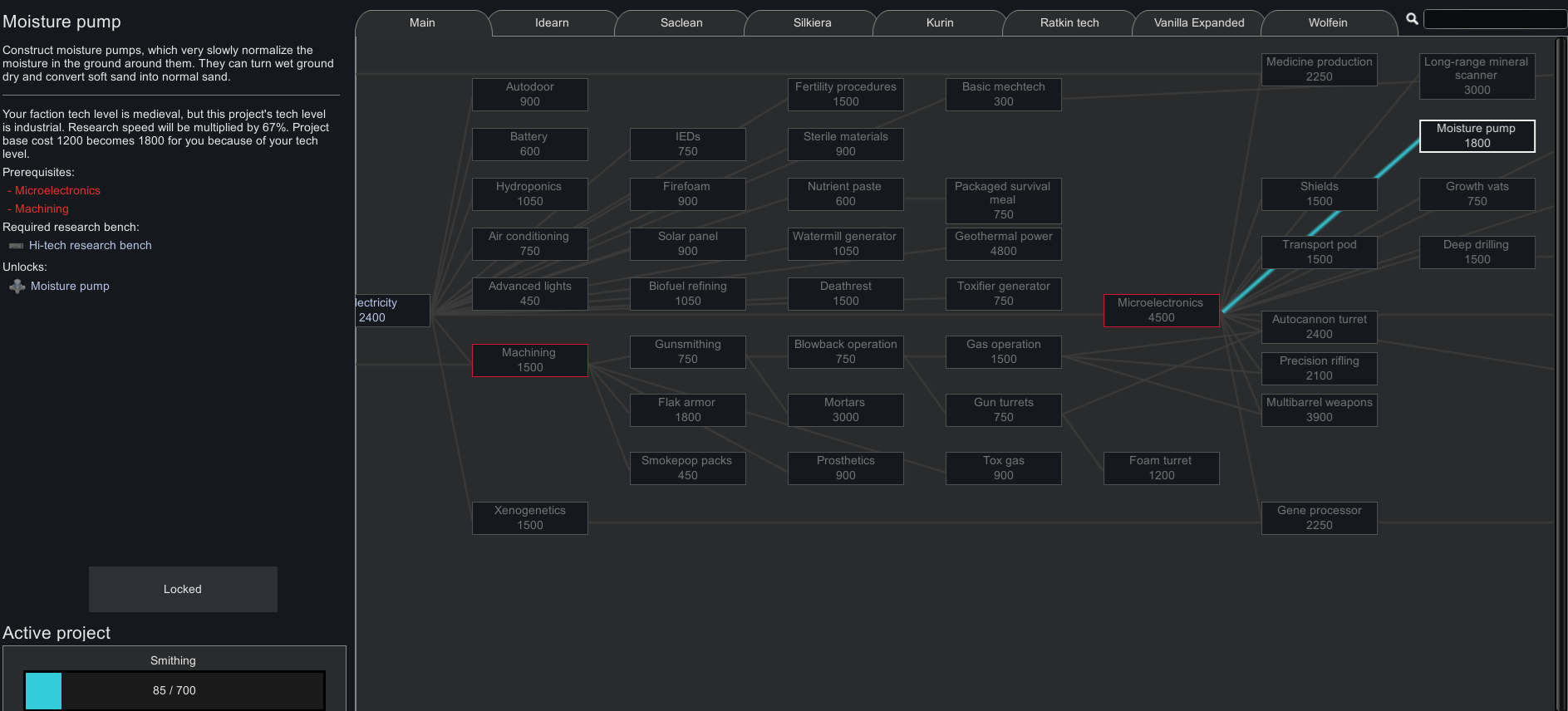Select the Battery research node
The image size is (1568, 711).
click(x=530, y=145)
